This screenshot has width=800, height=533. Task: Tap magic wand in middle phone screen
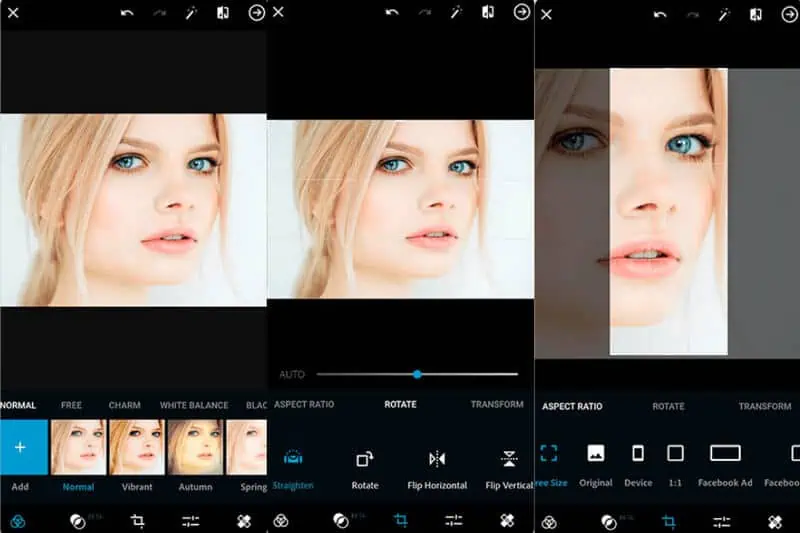point(456,12)
